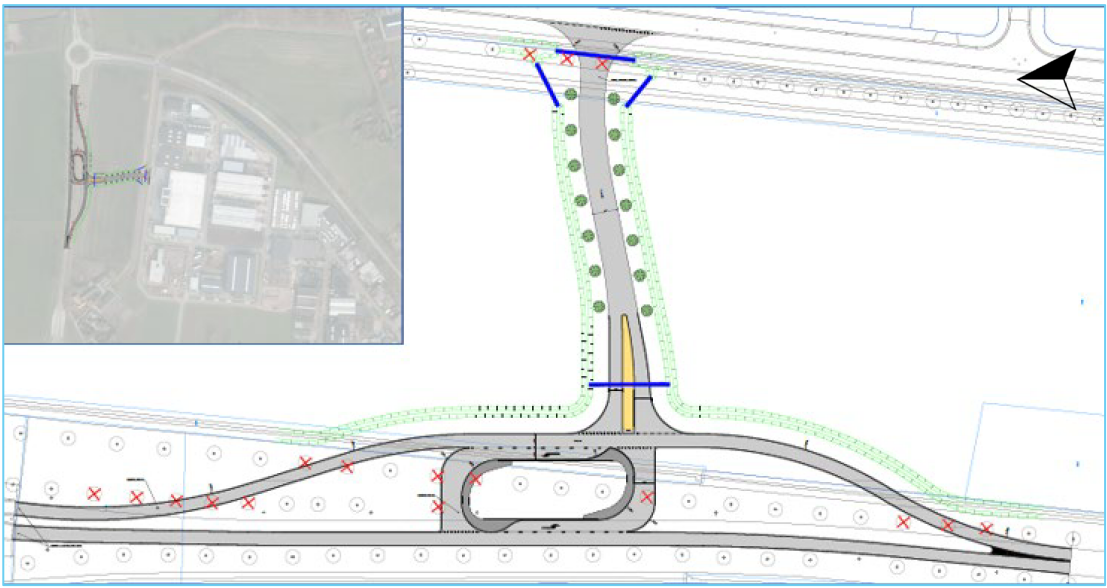
Task: Select the red X inside the oval loop
Action: [x=475, y=480]
